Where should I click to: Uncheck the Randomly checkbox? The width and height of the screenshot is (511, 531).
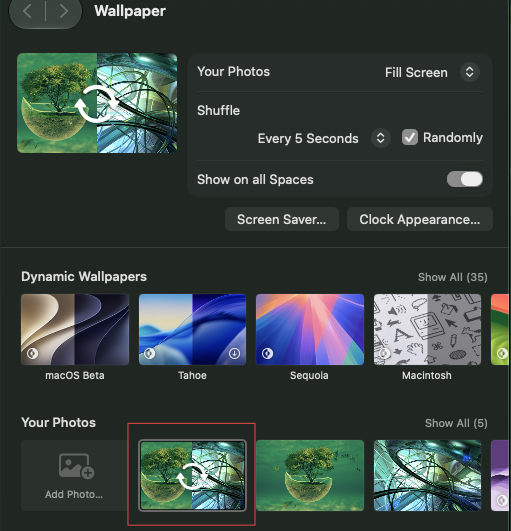click(410, 137)
